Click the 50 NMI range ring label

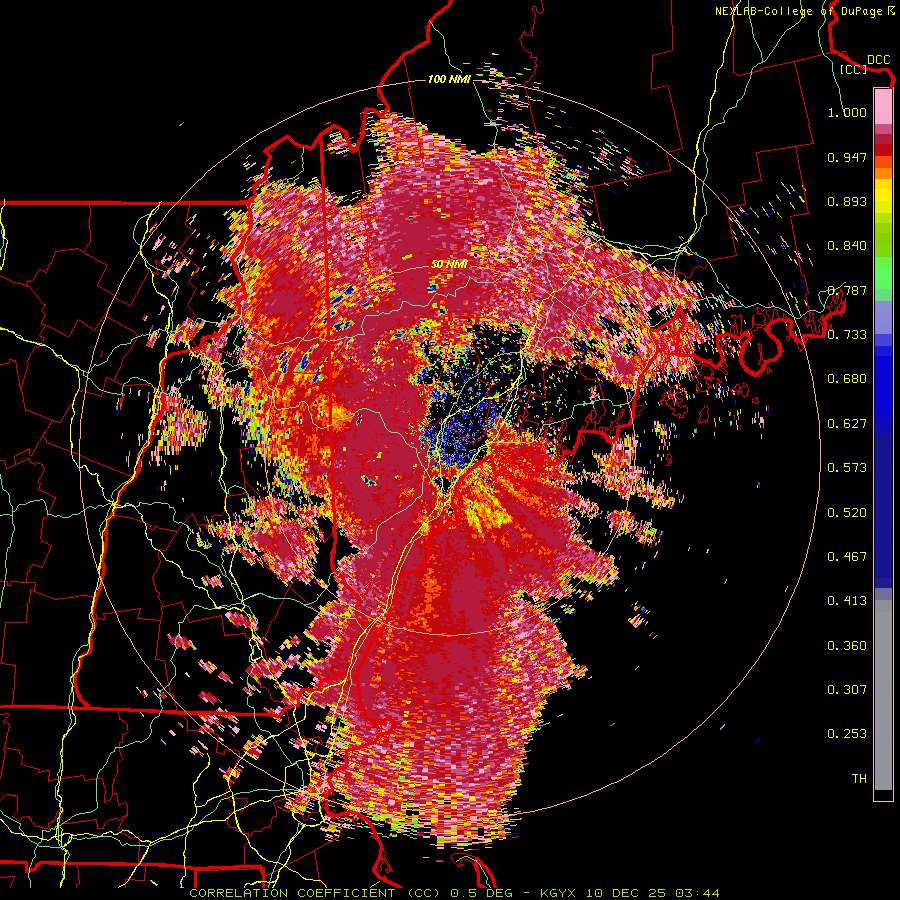pos(449,264)
